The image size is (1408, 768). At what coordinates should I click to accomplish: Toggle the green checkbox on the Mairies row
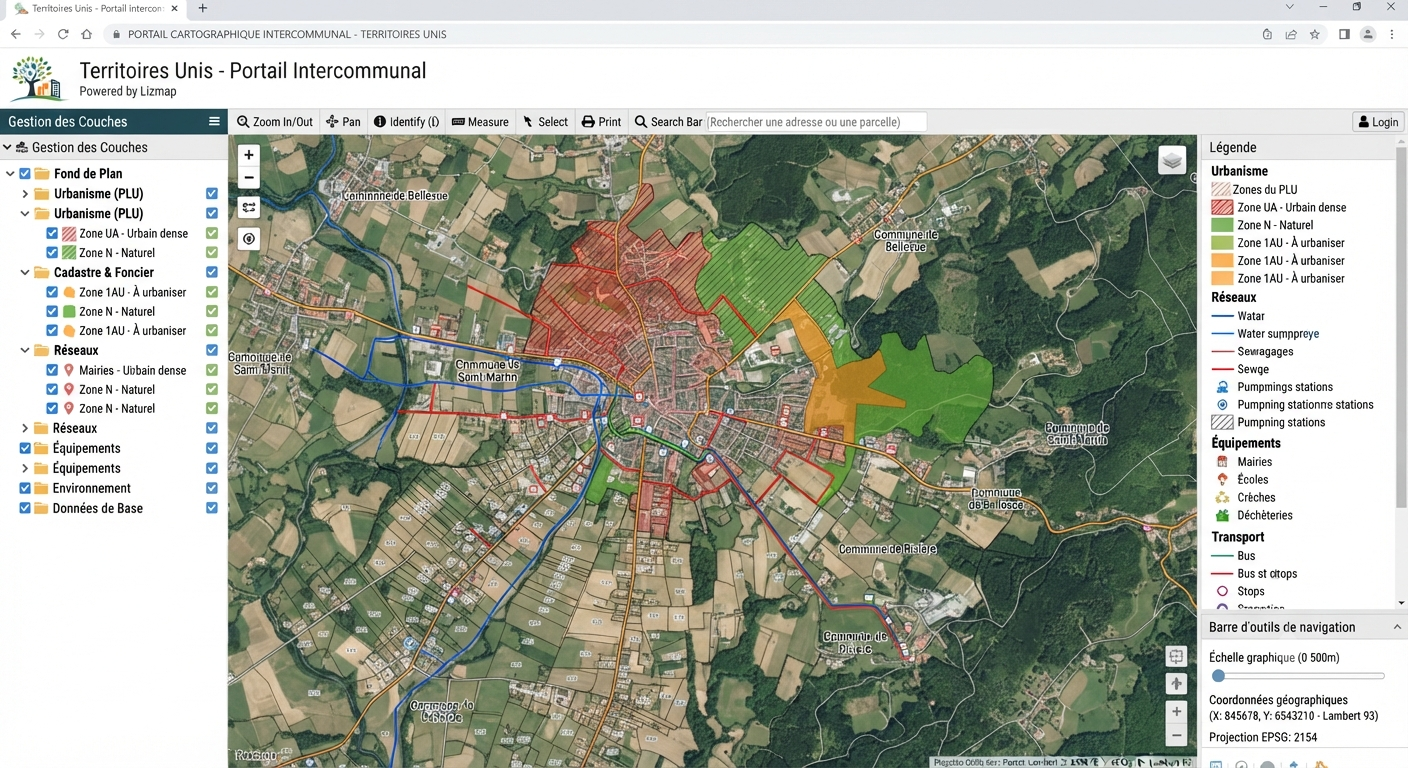212,370
